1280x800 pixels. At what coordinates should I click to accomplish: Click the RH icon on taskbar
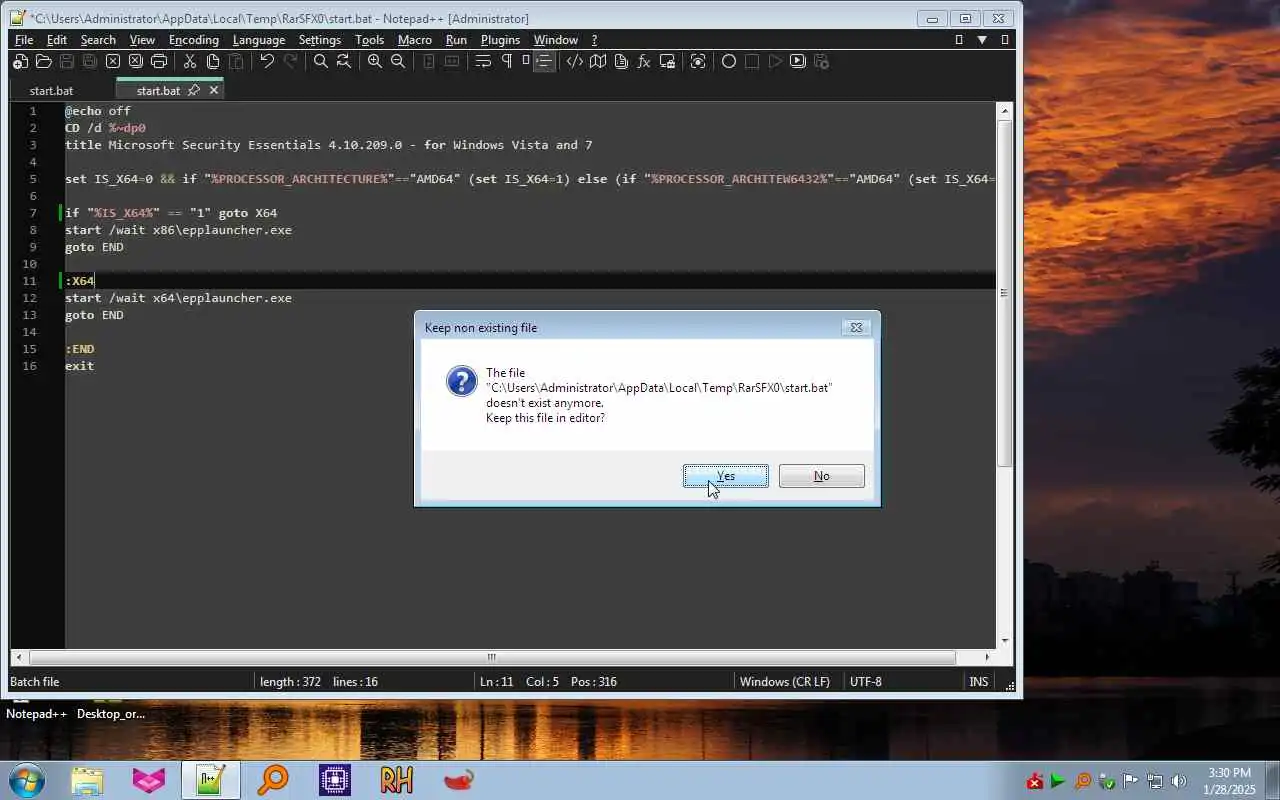[396, 780]
